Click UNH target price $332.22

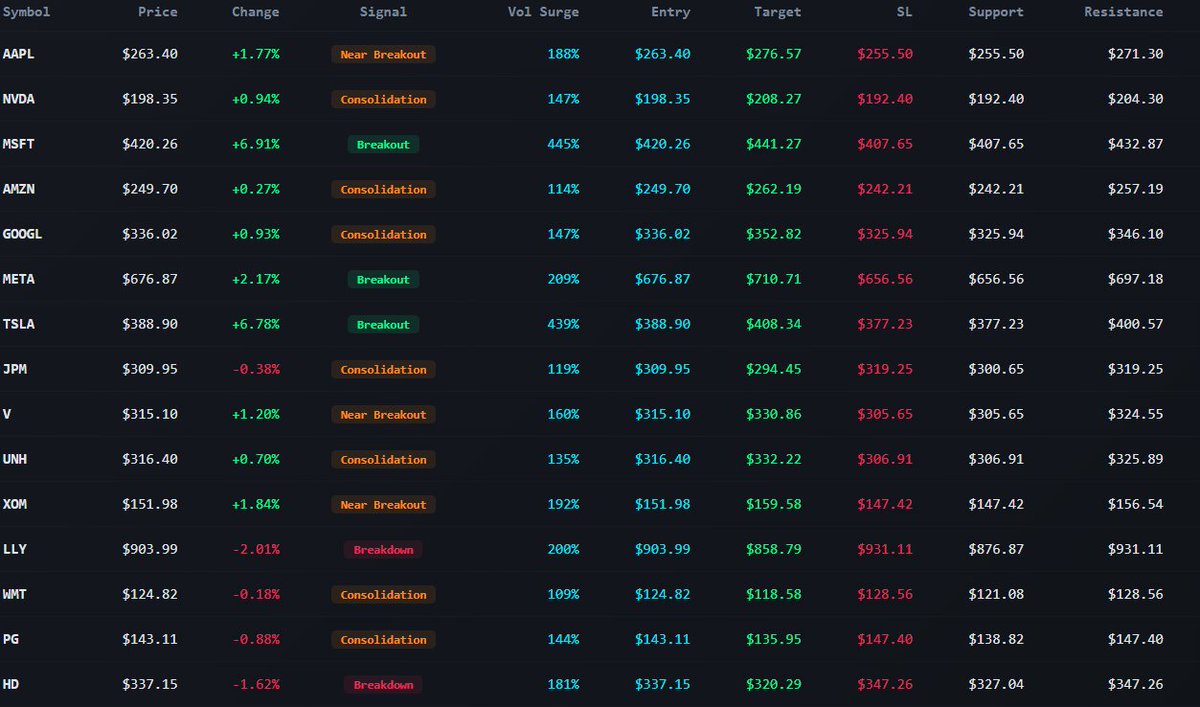[773, 459]
